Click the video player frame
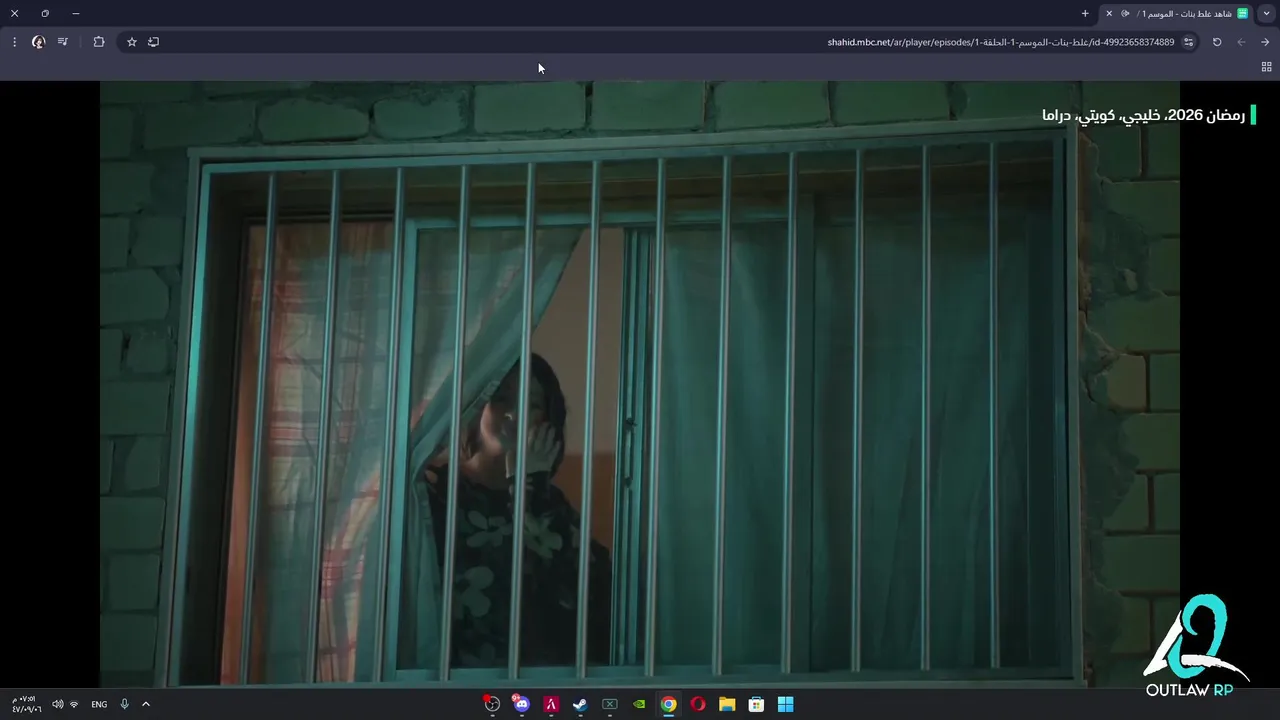 (x=640, y=385)
